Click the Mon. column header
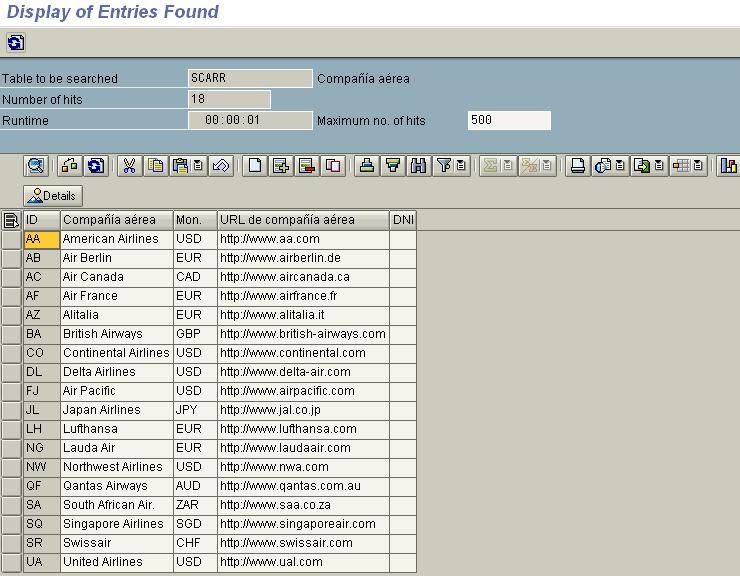Viewport: 740px width, 576px height. tap(195, 220)
